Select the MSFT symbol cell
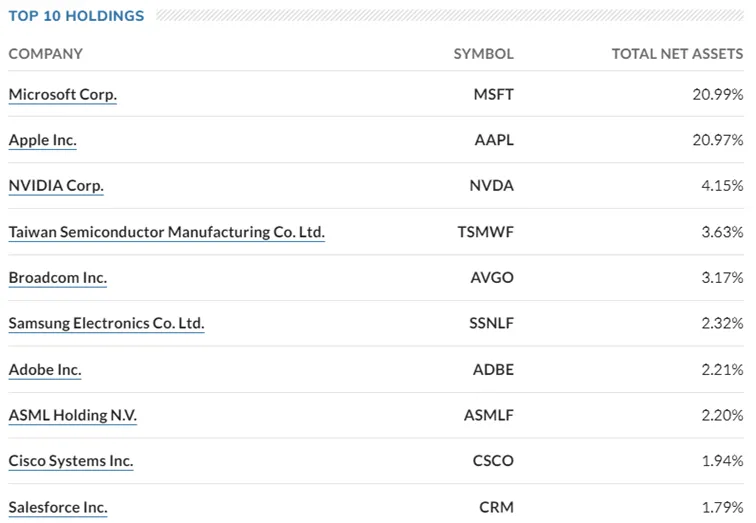Image resolution: width=756 pixels, height=523 pixels. coord(494,94)
